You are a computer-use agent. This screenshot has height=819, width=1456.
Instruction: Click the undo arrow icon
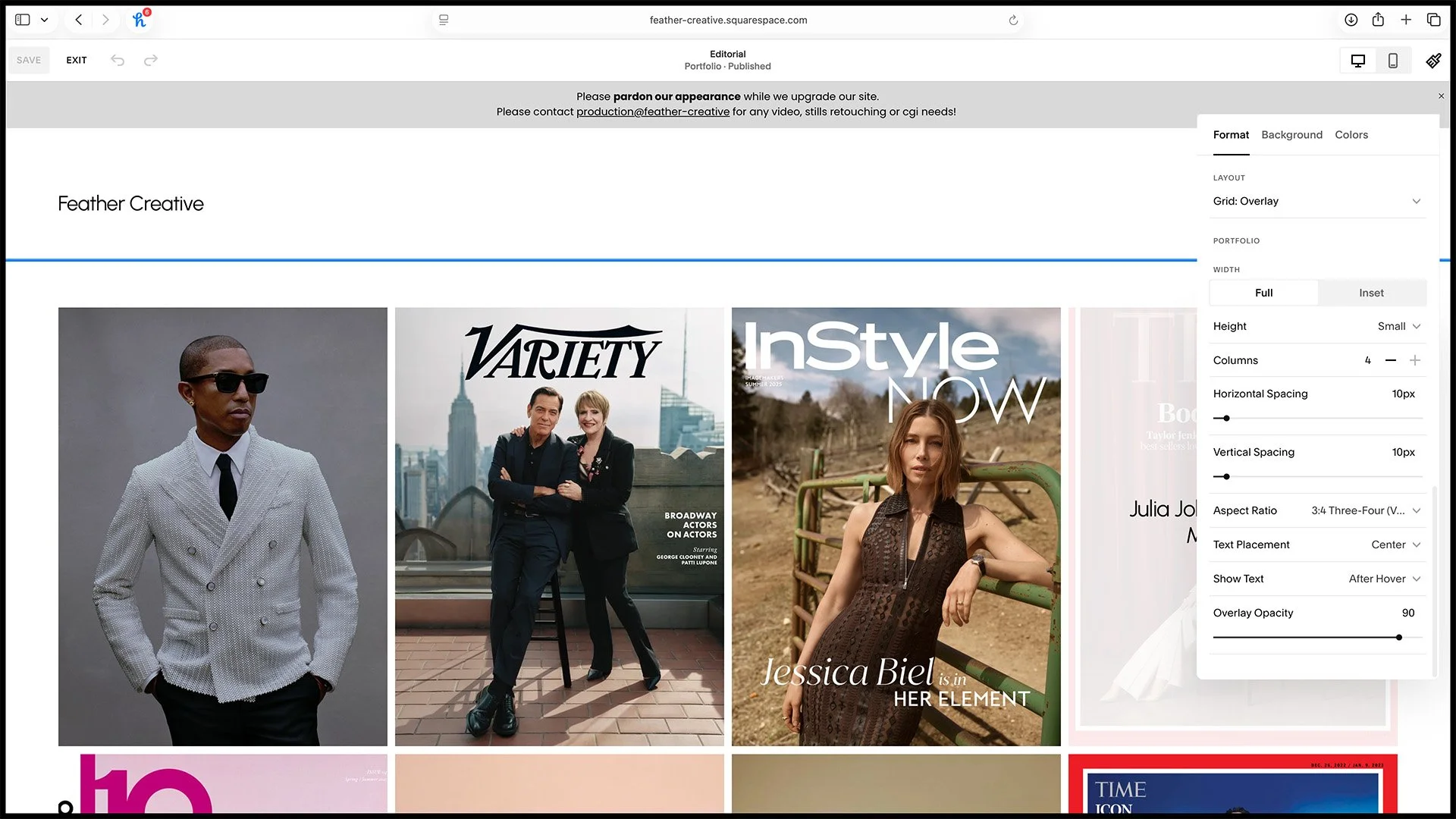pos(118,60)
